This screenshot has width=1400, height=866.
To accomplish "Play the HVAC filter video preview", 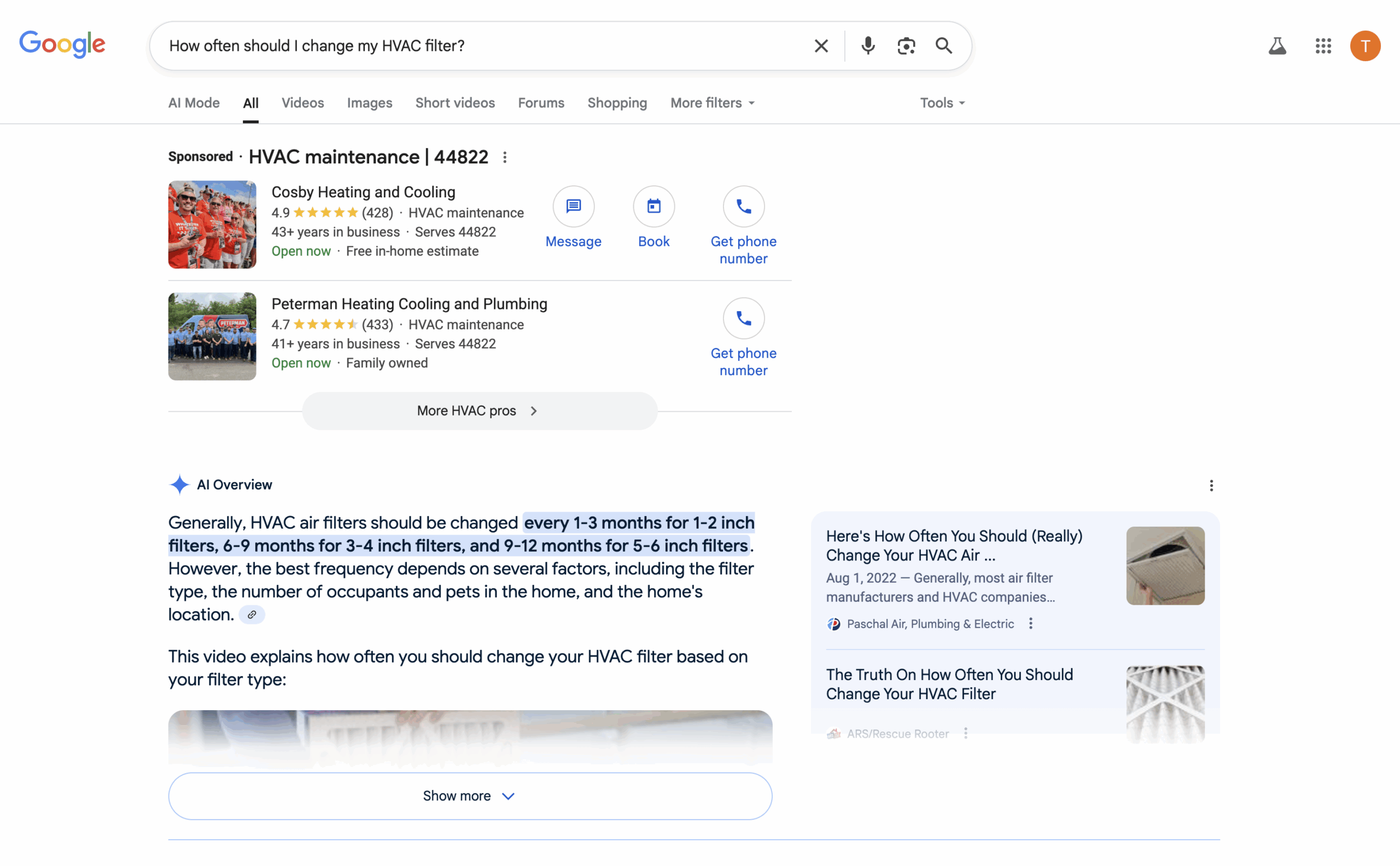I will (x=470, y=738).
